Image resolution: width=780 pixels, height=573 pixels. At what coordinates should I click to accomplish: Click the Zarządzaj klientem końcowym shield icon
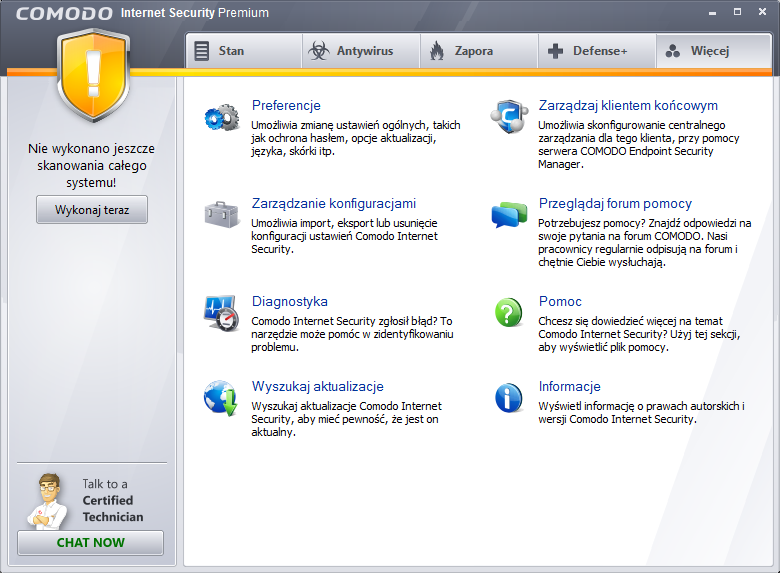click(509, 116)
